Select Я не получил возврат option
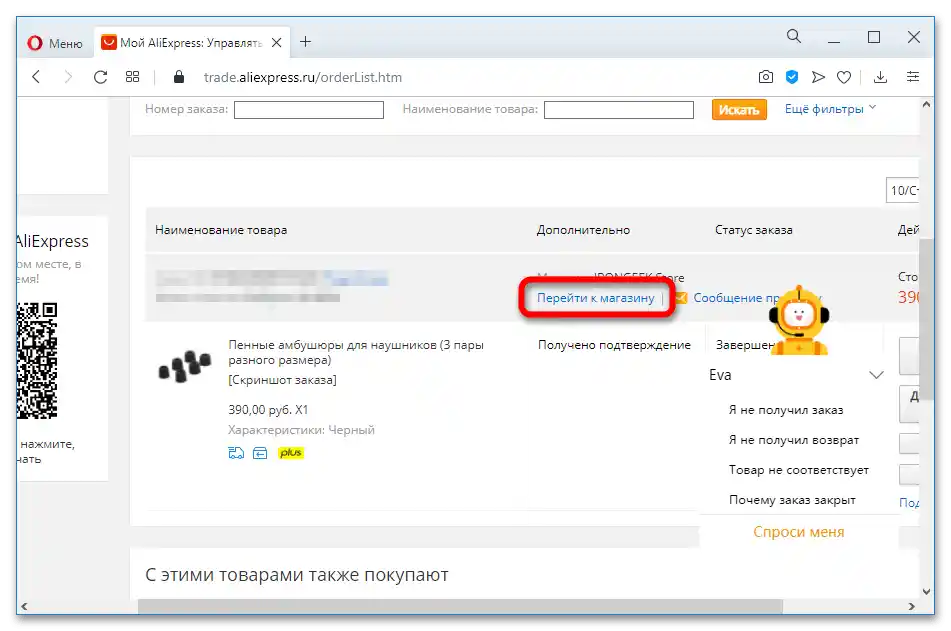Image resolution: width=951 pixels, height=631 pixels. 793,440
